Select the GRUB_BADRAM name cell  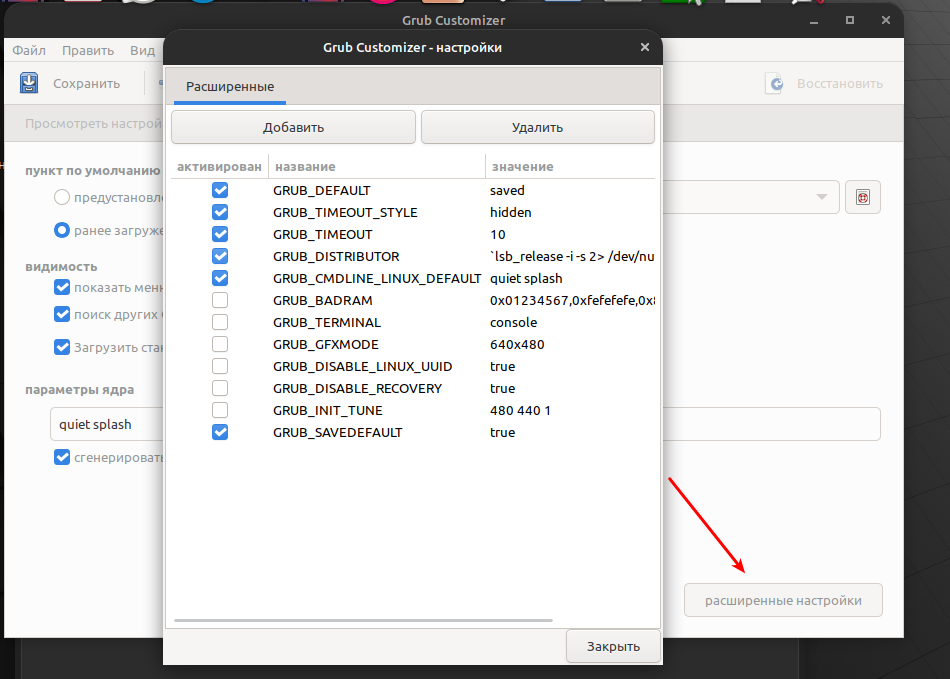tap(323, 300)
